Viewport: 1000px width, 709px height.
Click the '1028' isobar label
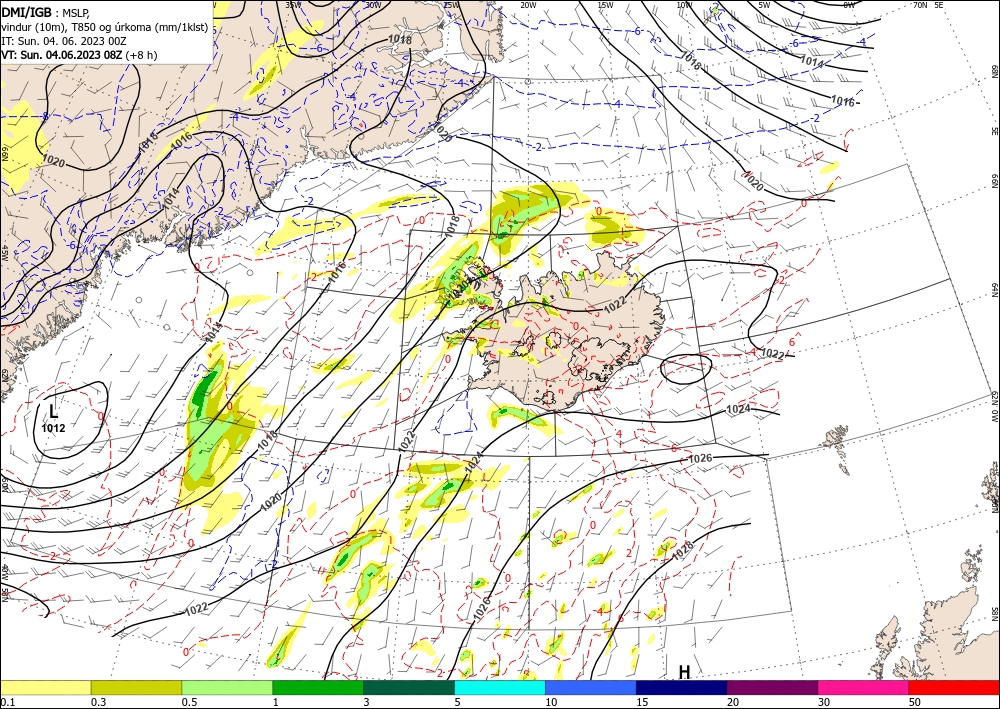click(x=682, y=549)
